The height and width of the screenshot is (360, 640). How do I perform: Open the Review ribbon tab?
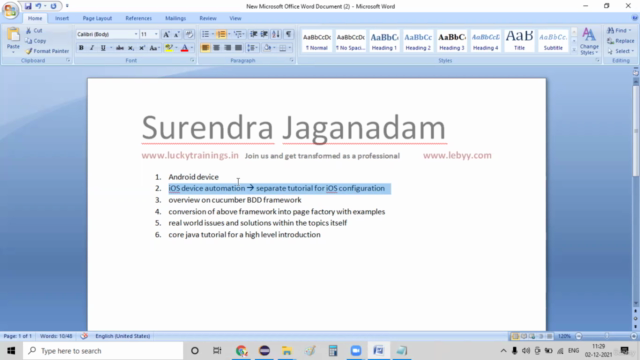pos(208,18)
